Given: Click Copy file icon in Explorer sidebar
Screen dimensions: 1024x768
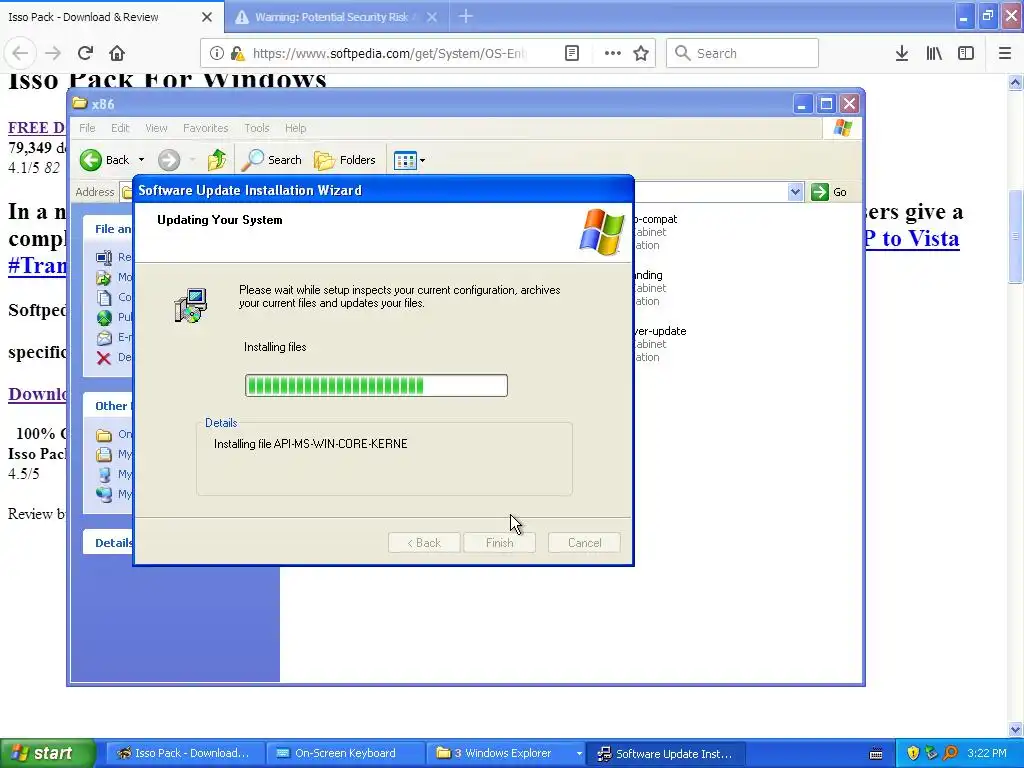Looking at the screenshot, I should point(104,297).
